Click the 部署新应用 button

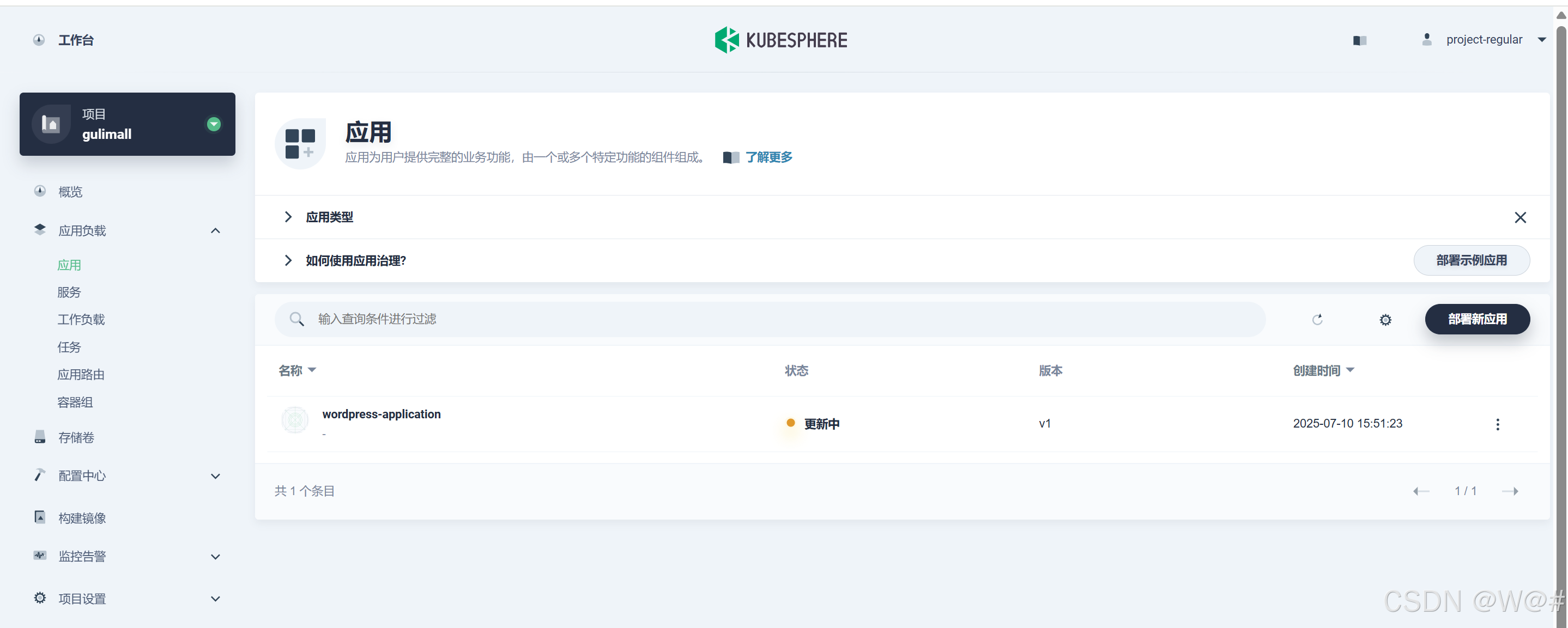coord(1478,319)
